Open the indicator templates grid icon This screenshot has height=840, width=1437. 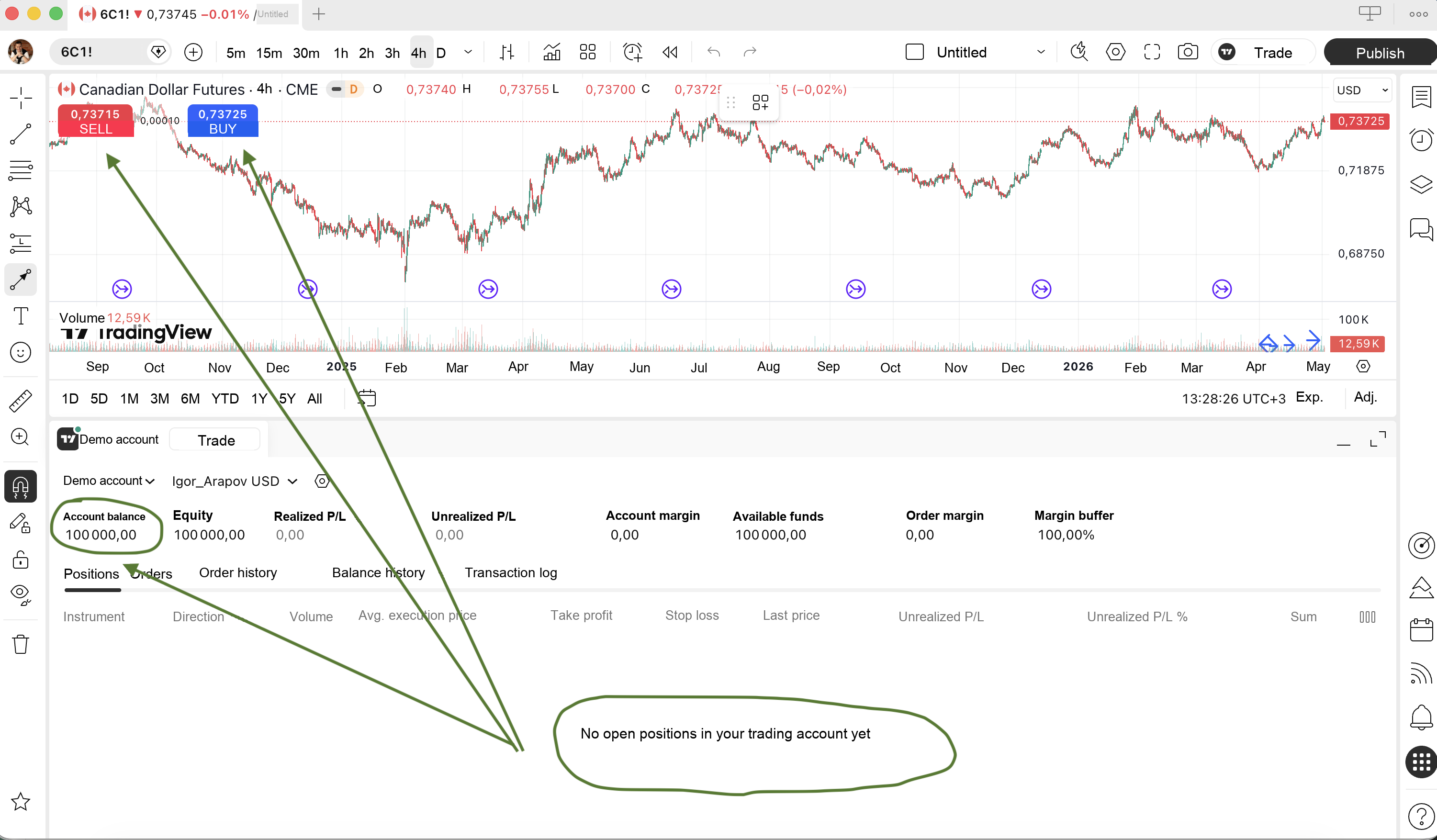pyautogui.click(x=587, y=53)
